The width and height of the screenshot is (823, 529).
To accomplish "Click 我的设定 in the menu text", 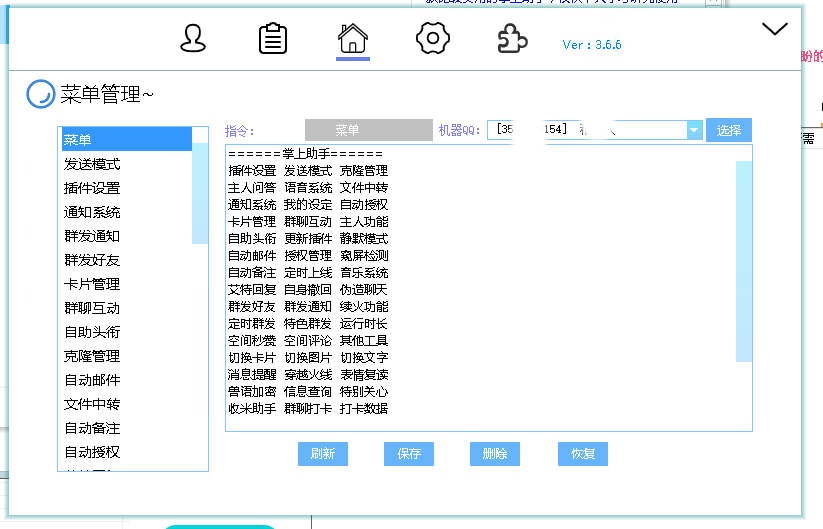I will click(308, 205).
